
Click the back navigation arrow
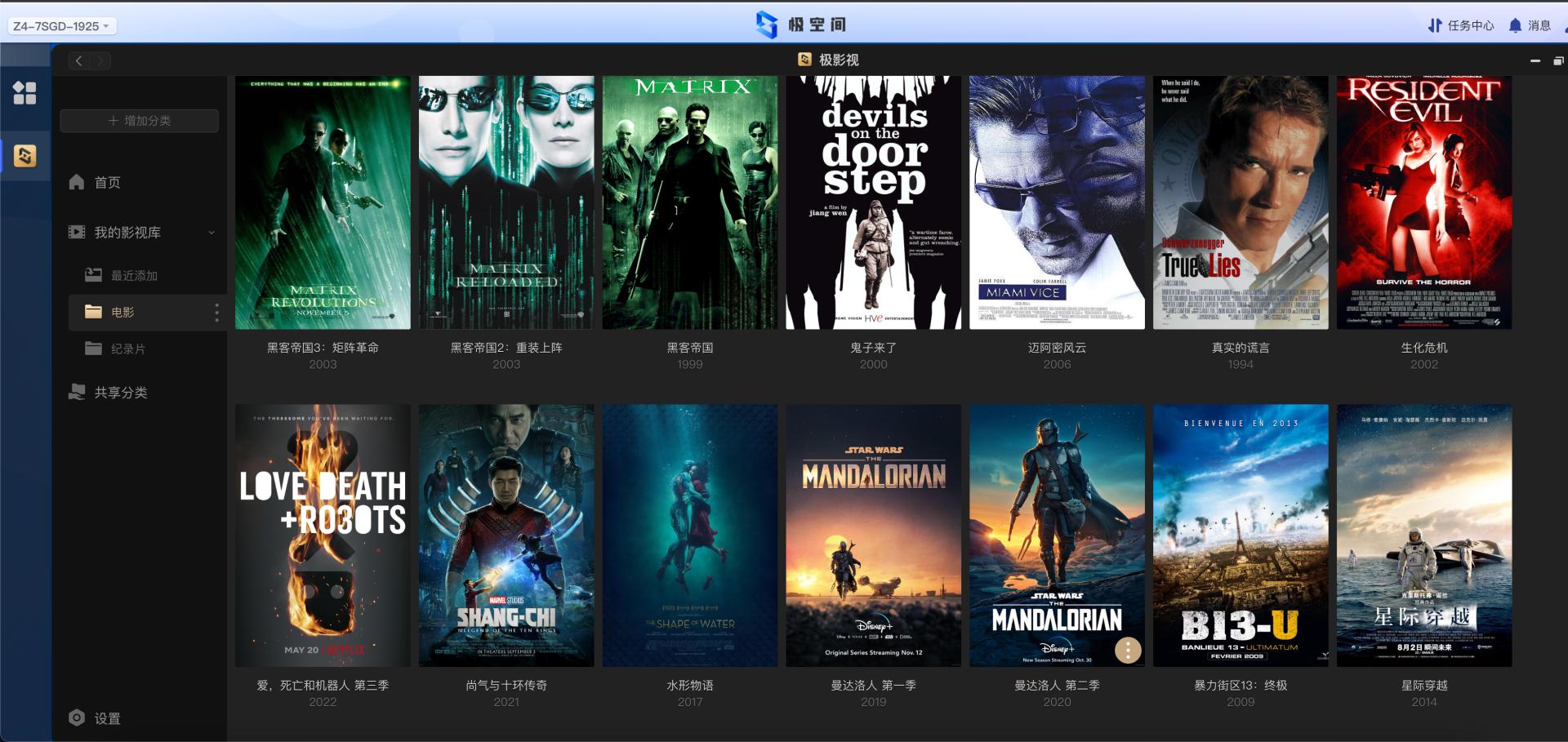coord(78,60)
